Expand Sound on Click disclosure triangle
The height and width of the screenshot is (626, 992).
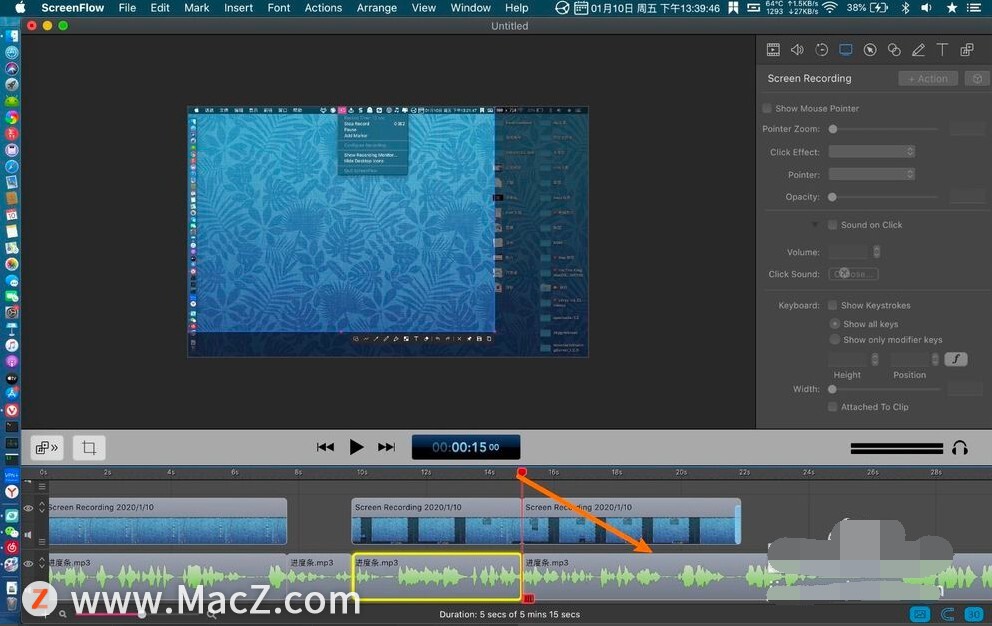[814, 225]
